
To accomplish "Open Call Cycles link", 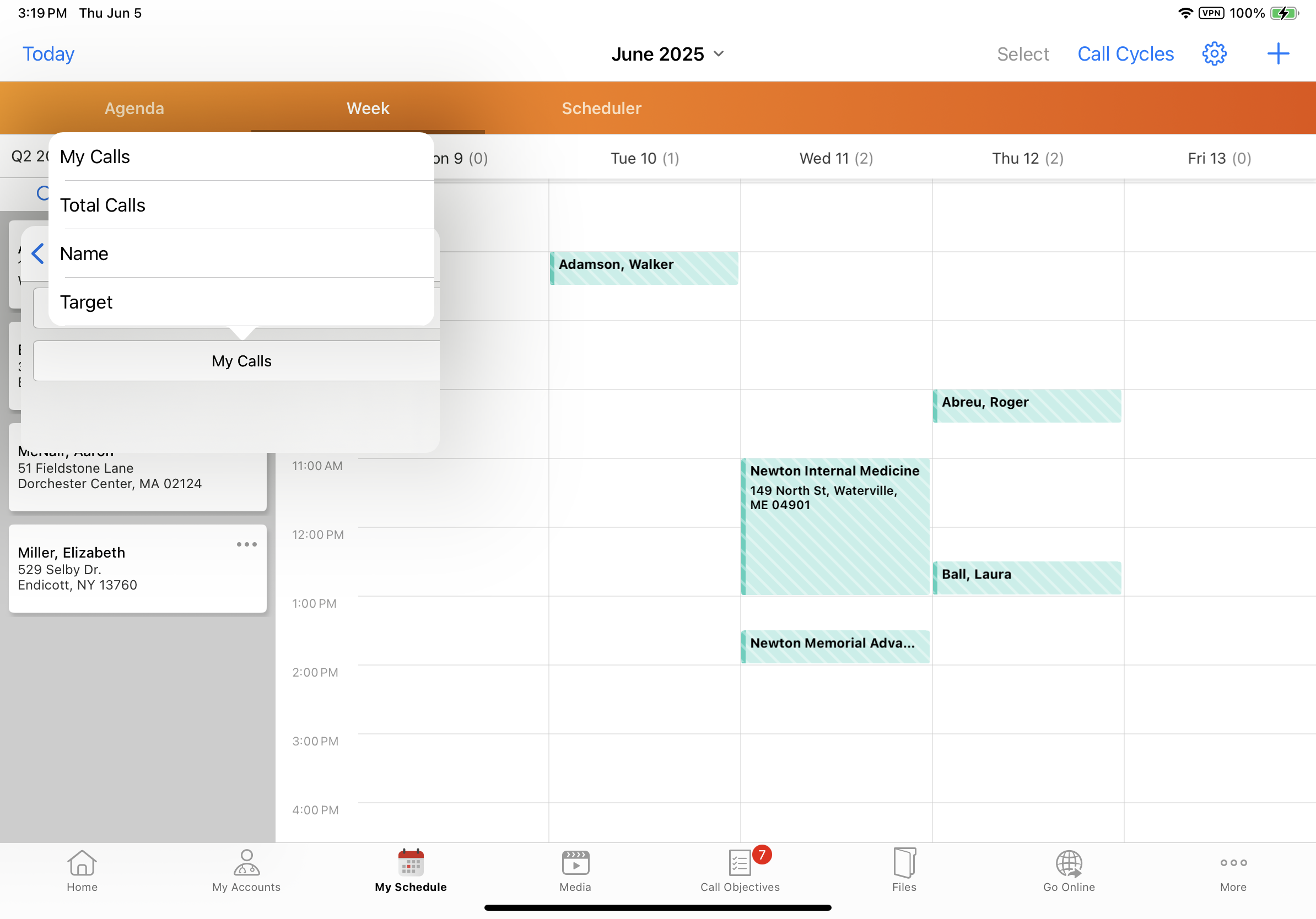I will point(1125,54).
